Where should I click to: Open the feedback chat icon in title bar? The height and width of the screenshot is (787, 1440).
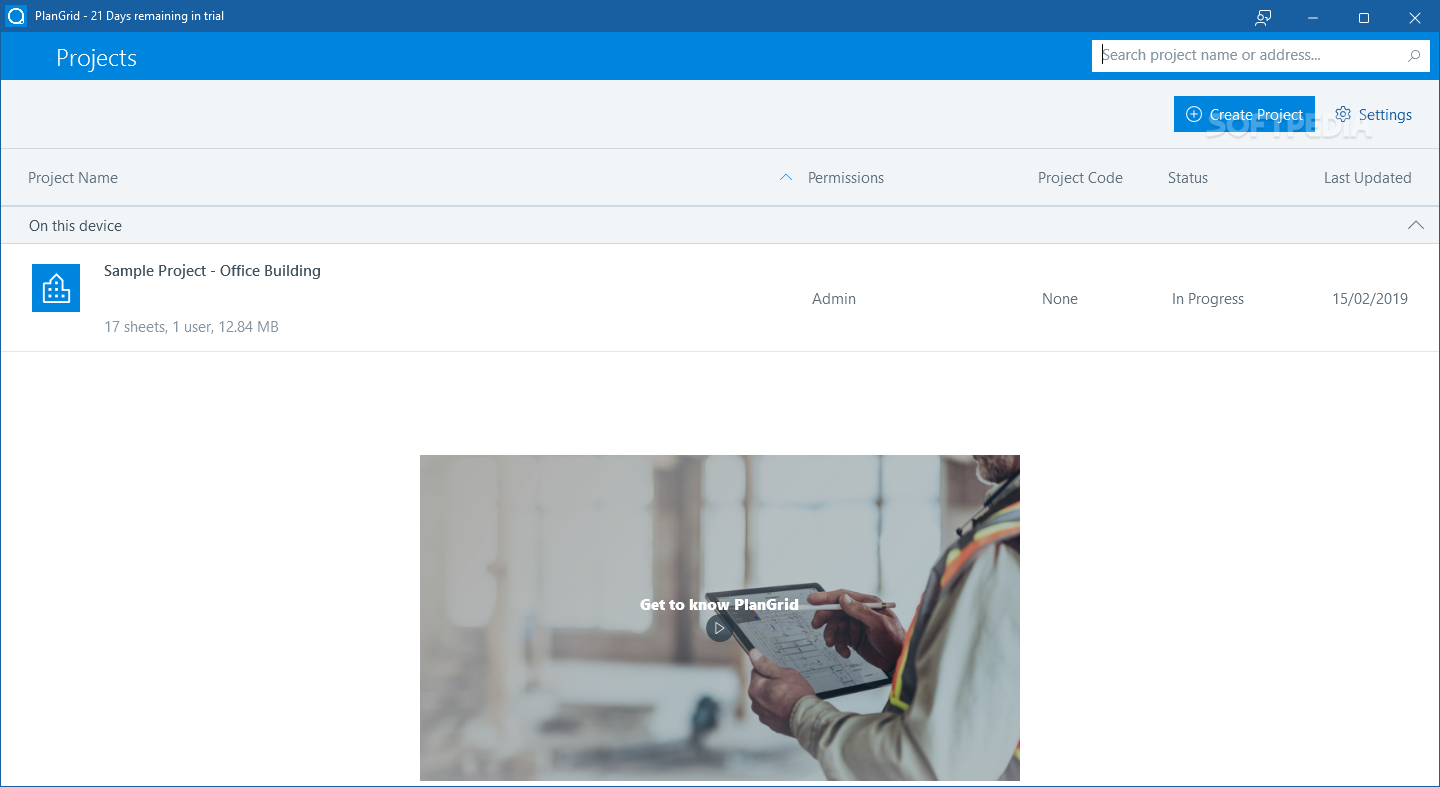(1264, 17)
